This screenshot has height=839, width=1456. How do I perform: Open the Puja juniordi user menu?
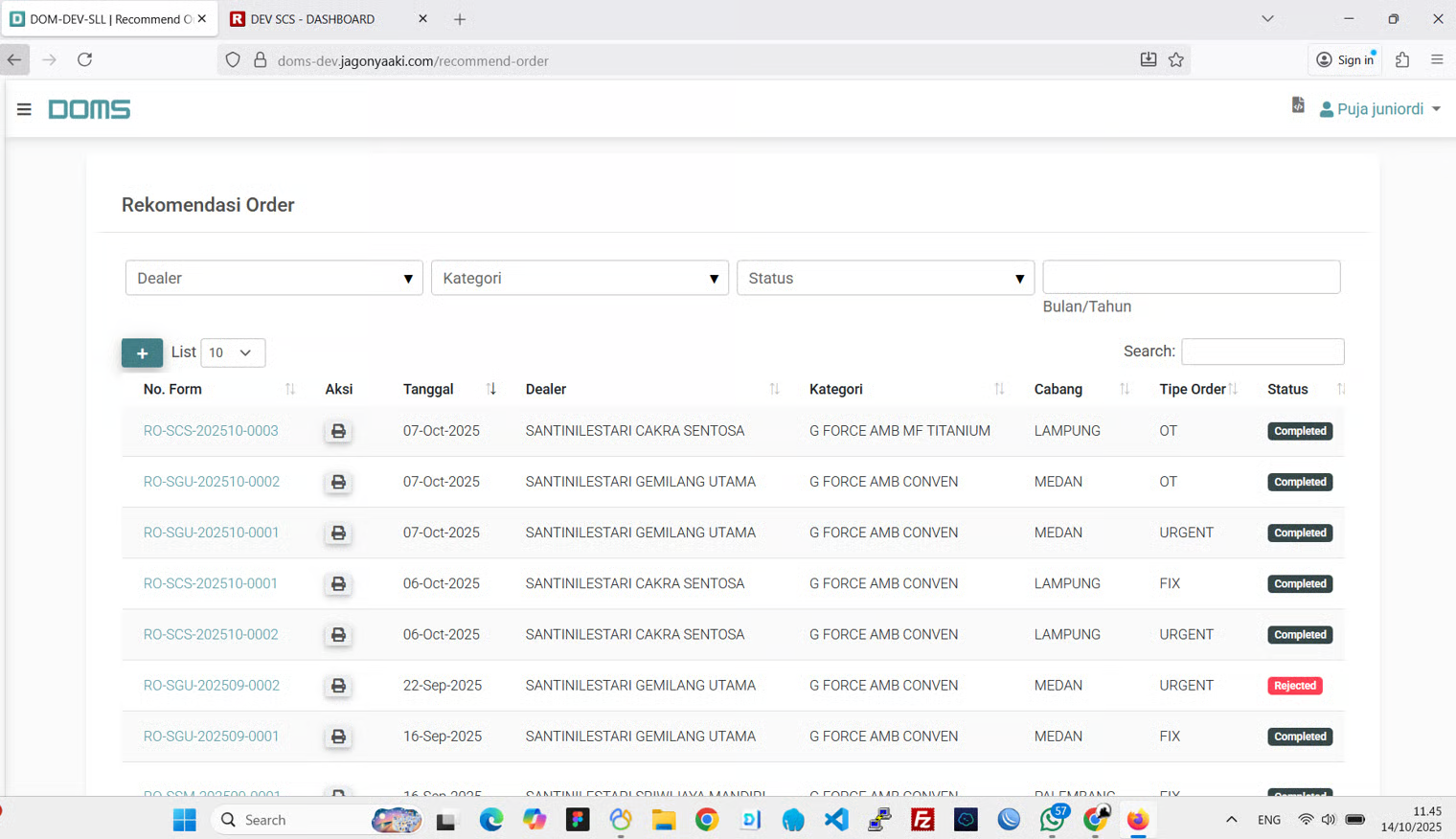[x=1380, y=109]
